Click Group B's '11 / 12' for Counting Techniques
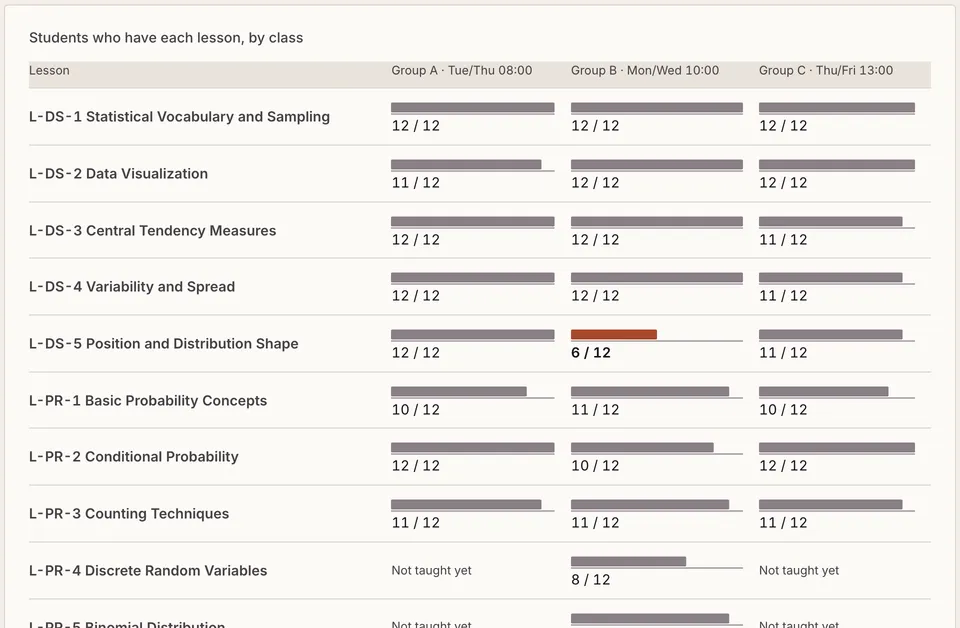The width and height of the screenshot is (960, 628). click(595, 523)
